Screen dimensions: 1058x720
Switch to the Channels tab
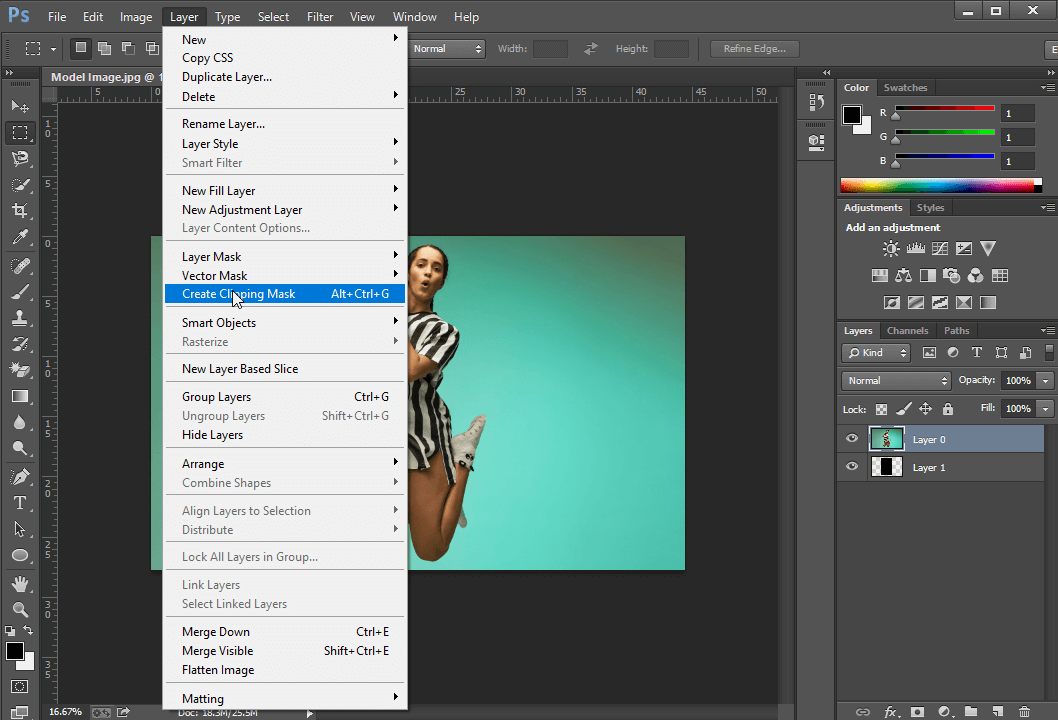[907, 330]
